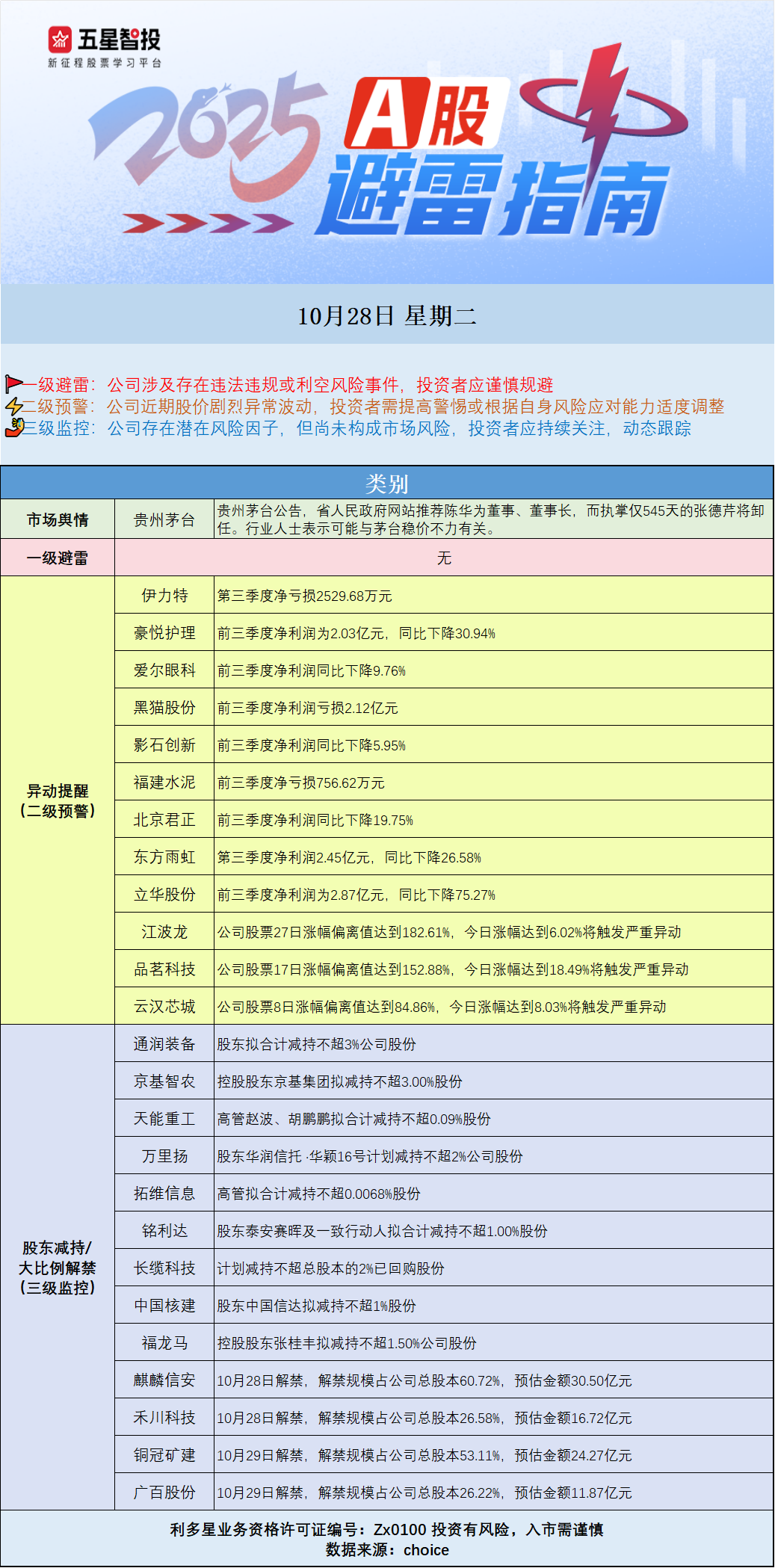
Task: Select the 福龙马 stock name
Action: [x=164, y=1342]
